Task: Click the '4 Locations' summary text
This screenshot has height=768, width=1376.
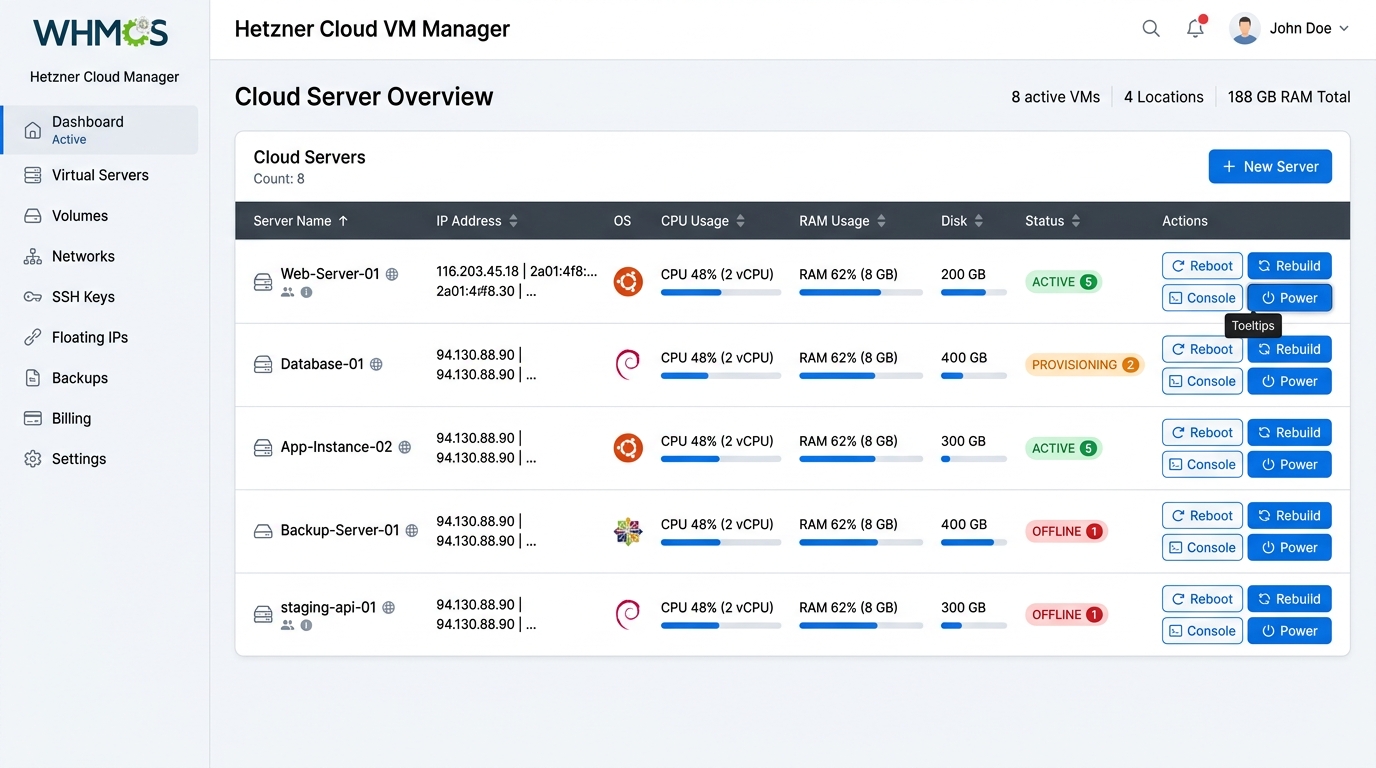Action: tap(1163, 97)
